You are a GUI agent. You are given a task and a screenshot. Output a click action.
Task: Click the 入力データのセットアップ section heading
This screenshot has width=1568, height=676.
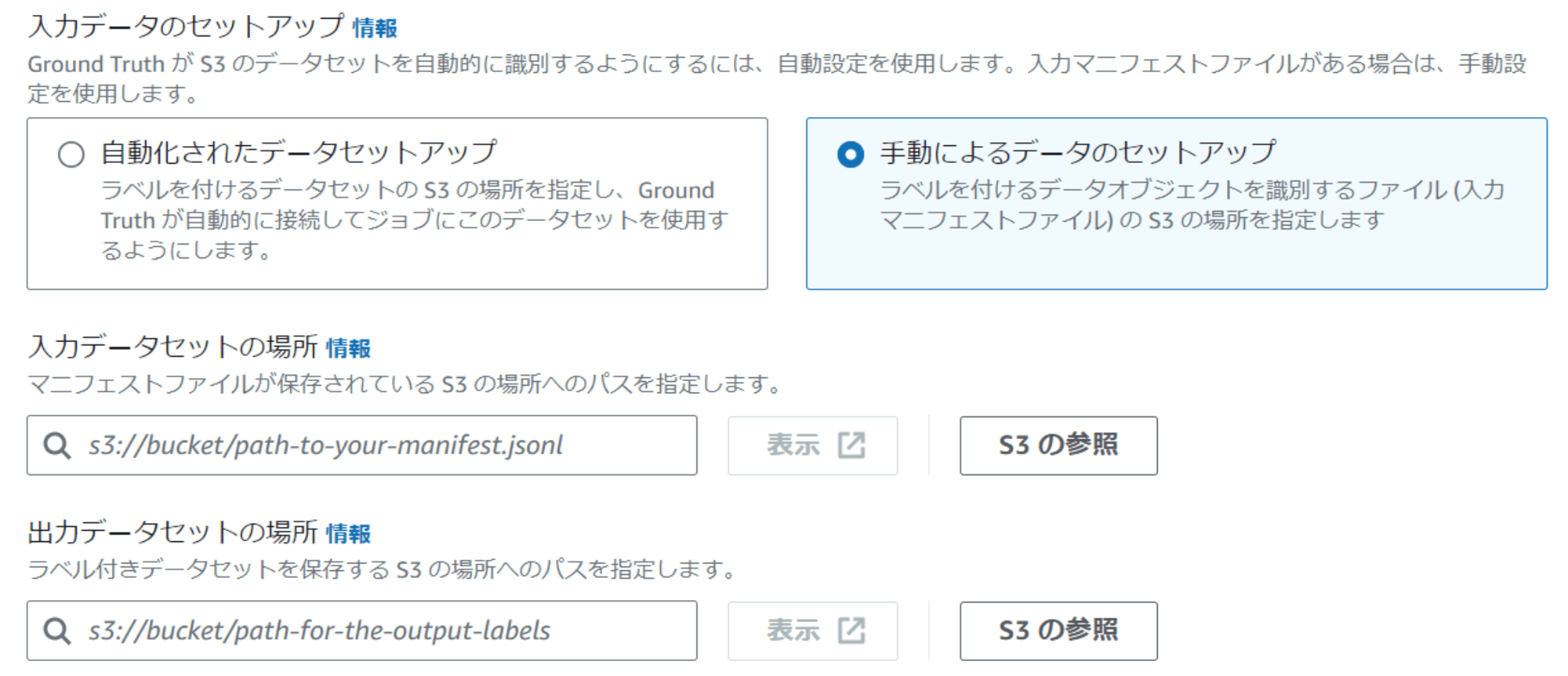tap(186, 27)
